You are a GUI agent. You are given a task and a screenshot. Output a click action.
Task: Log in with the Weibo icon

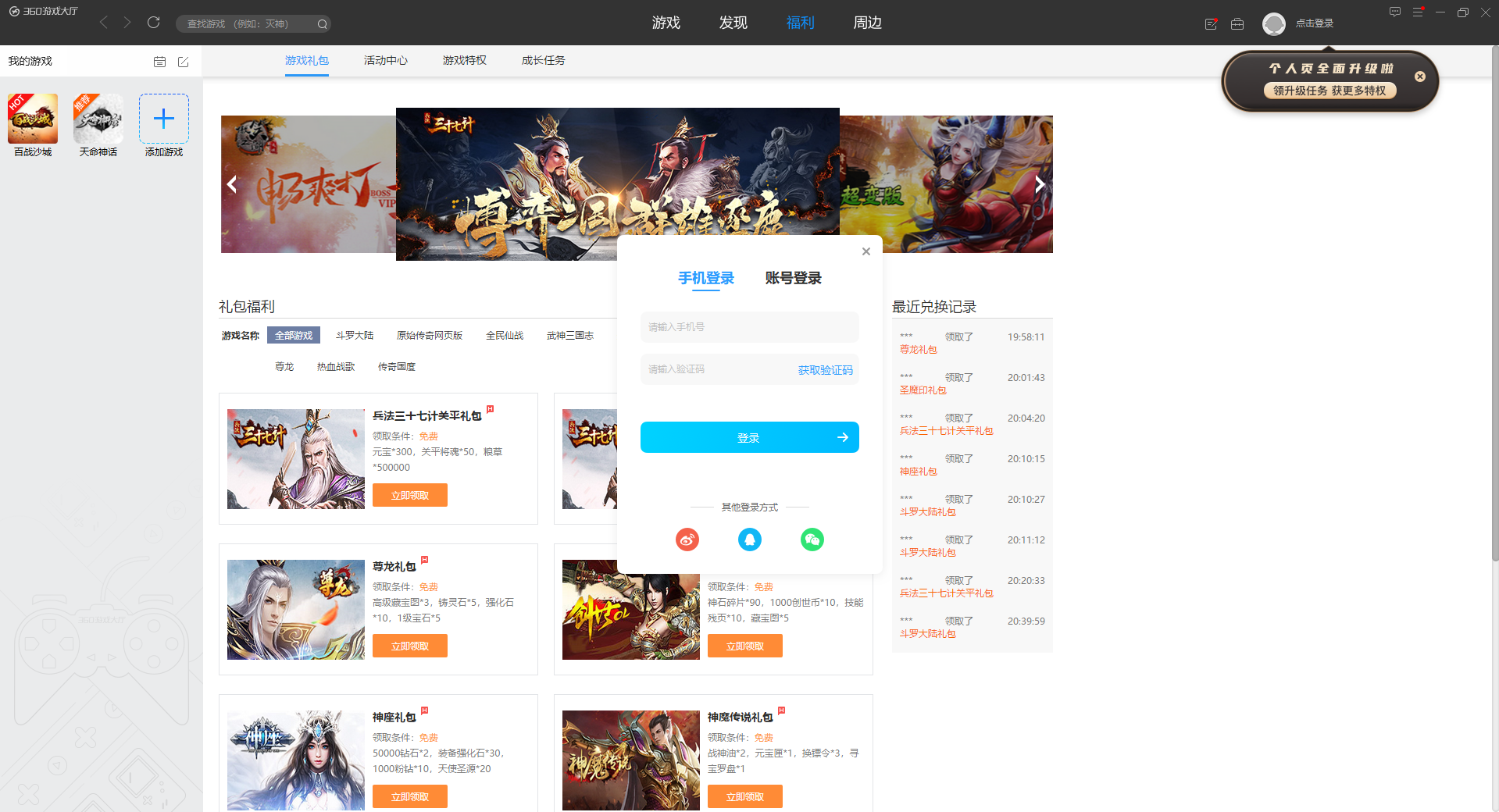click(687, 539)
